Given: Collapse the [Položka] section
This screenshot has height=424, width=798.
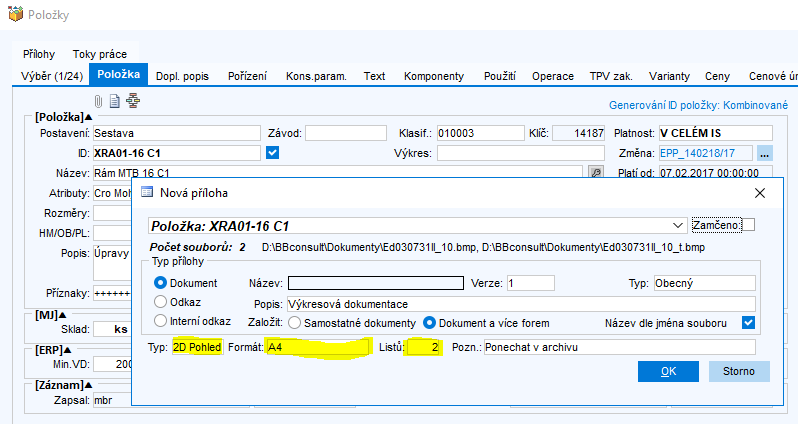Looking at the screenshot, I should coord(89,117).
